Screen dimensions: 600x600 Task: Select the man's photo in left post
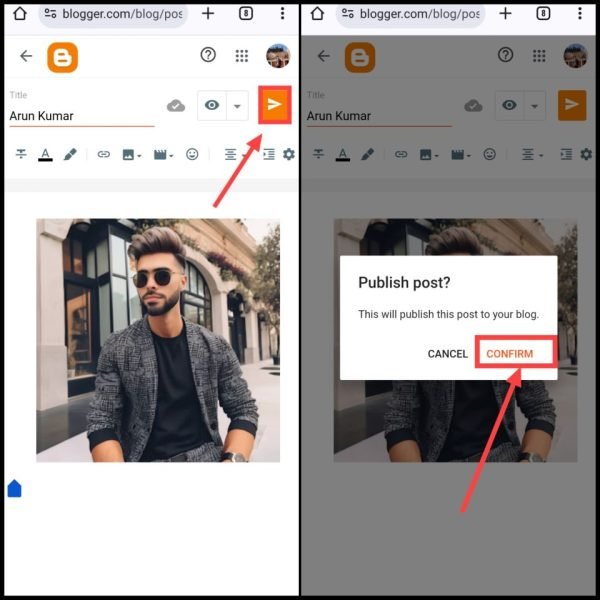tap(158, 340)
